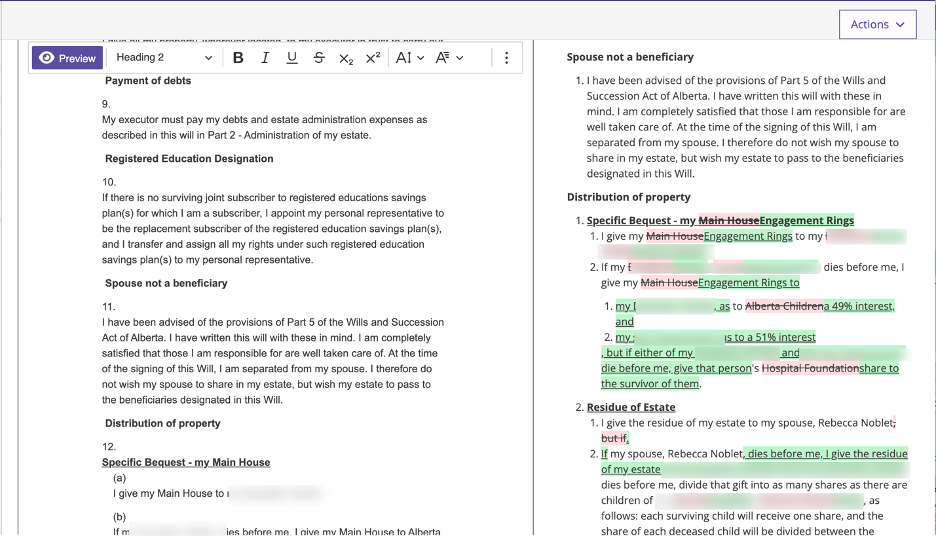Image resolution: width=936 pixels, height=536 pixels.
Task: Toggle underline formatting
Action: [x=292, y=58]
